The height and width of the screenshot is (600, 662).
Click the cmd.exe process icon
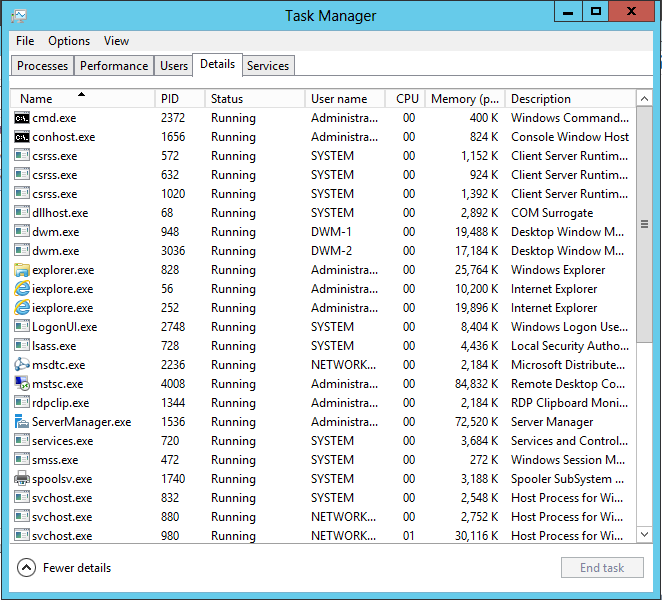click(x=22, y=118)
